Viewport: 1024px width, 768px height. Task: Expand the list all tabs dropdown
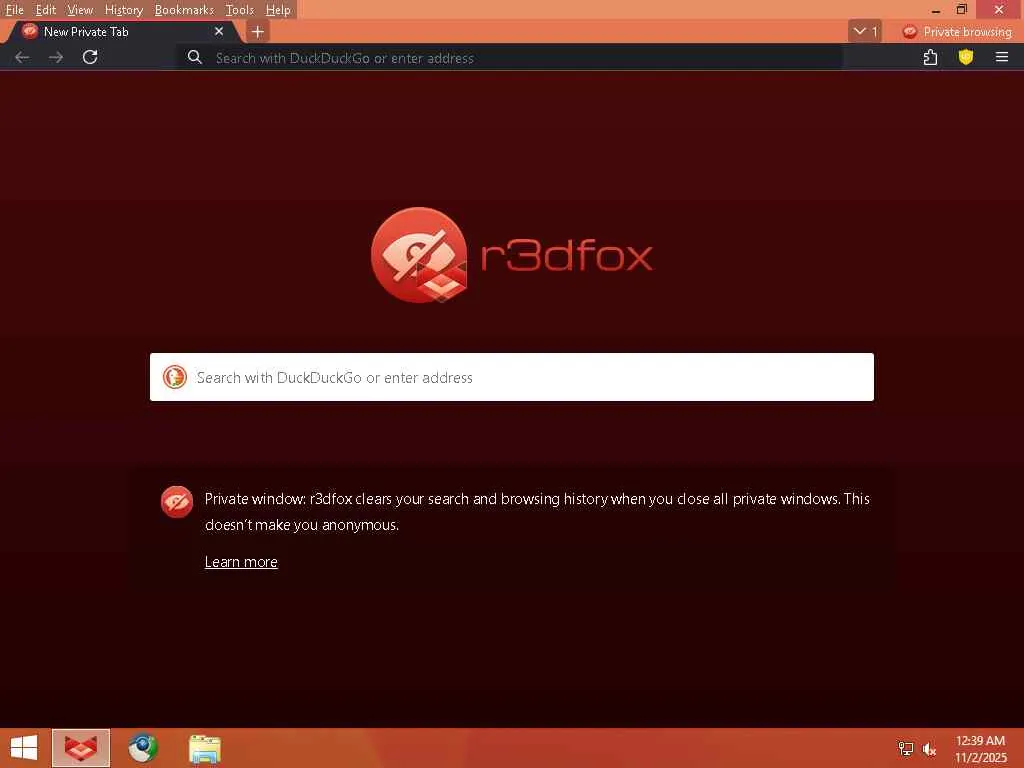pyautogui.click(x=865, y=31)
